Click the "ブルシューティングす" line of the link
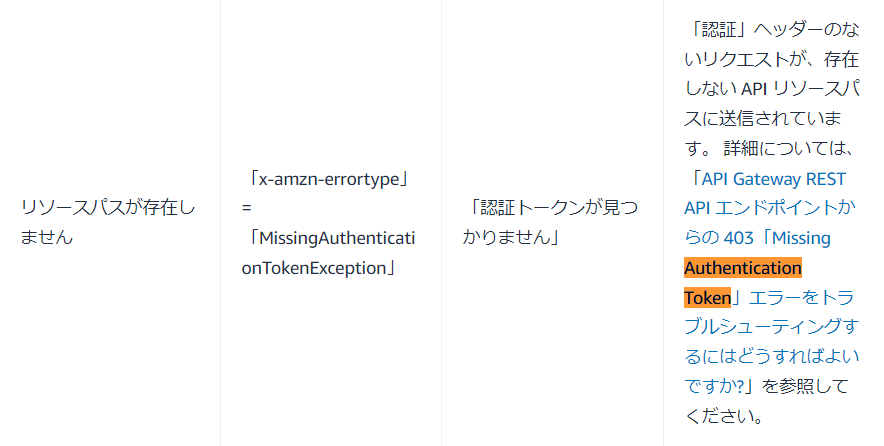The image size is (884, 446). pos(770,326)
